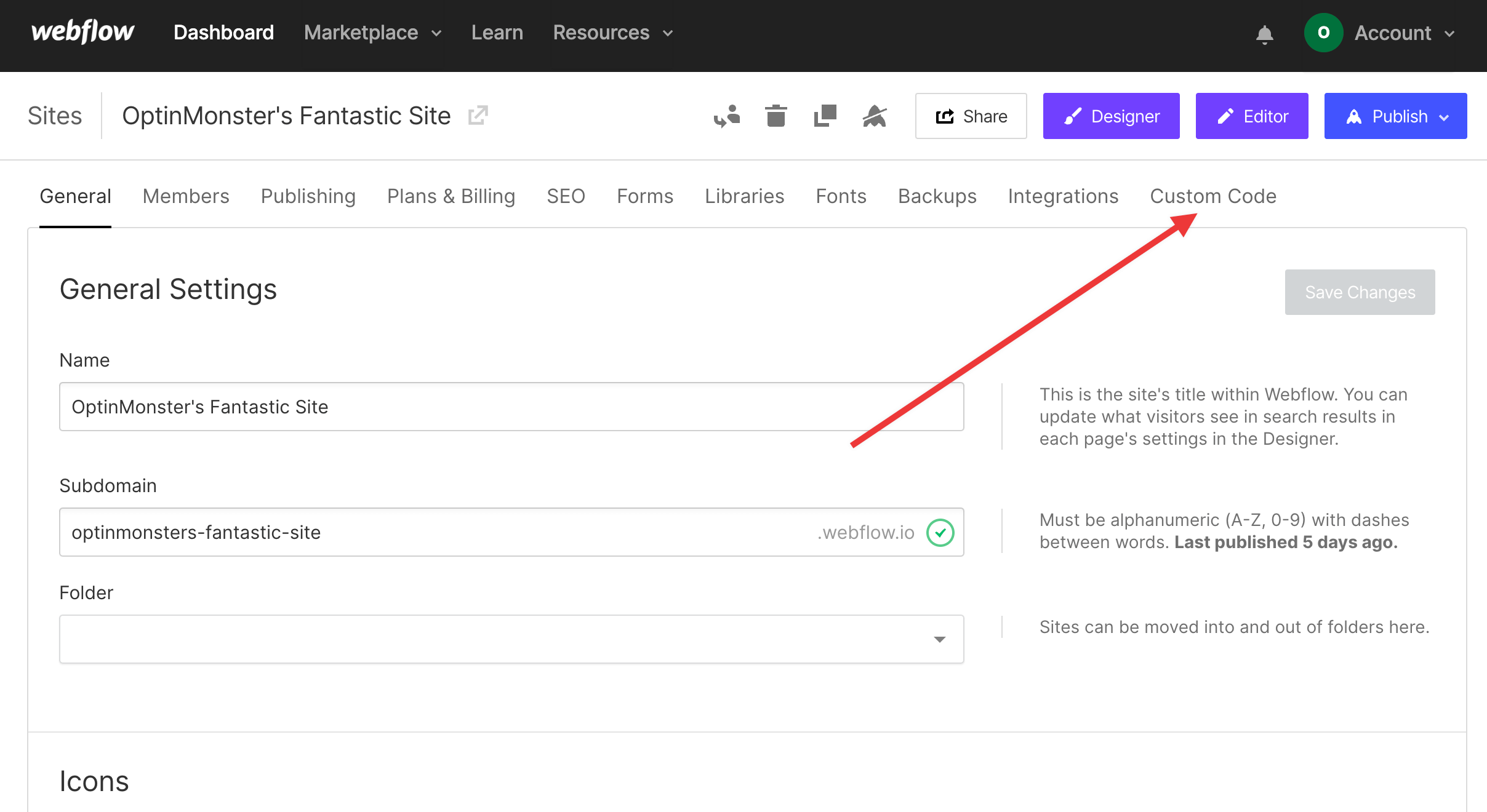Open the Plans & Billing tab

451,196
